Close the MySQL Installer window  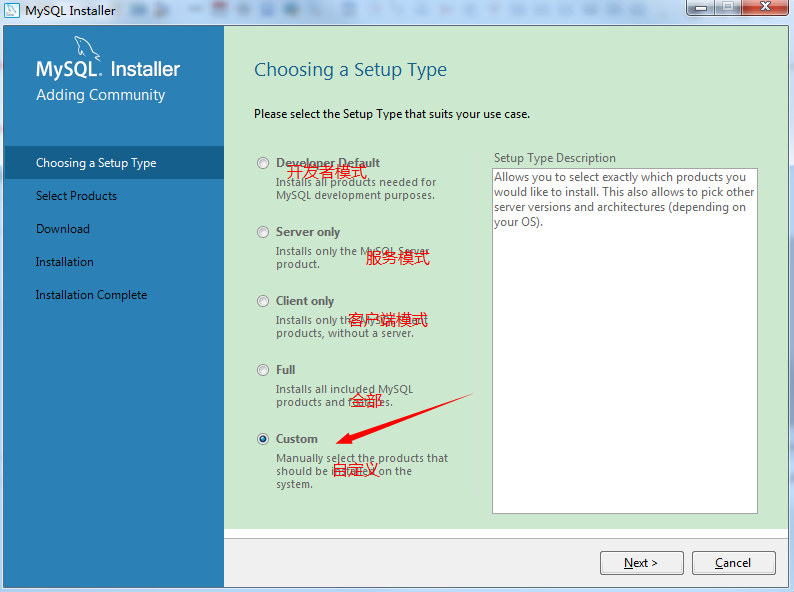pos(765,7)
